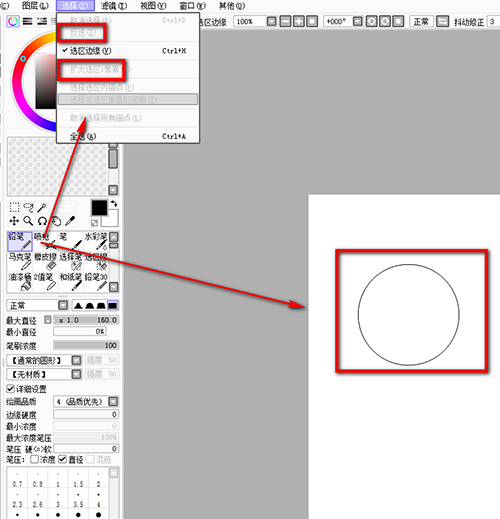This screenshot has width=500, height=519.
Task: Click the zoom in plus button
Action: click(299, 22)
